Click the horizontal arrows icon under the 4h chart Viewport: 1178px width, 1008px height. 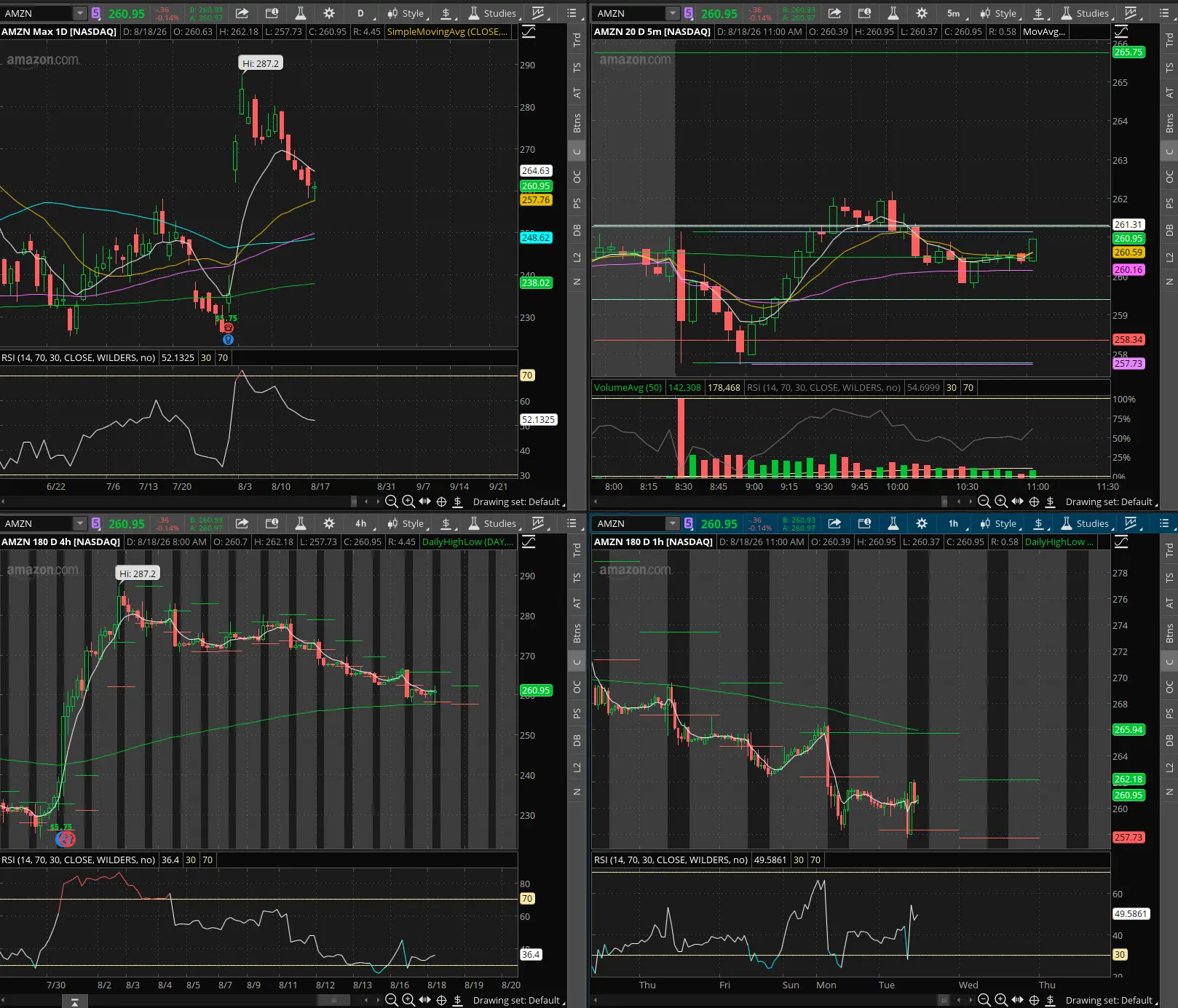pos(424,1000)
